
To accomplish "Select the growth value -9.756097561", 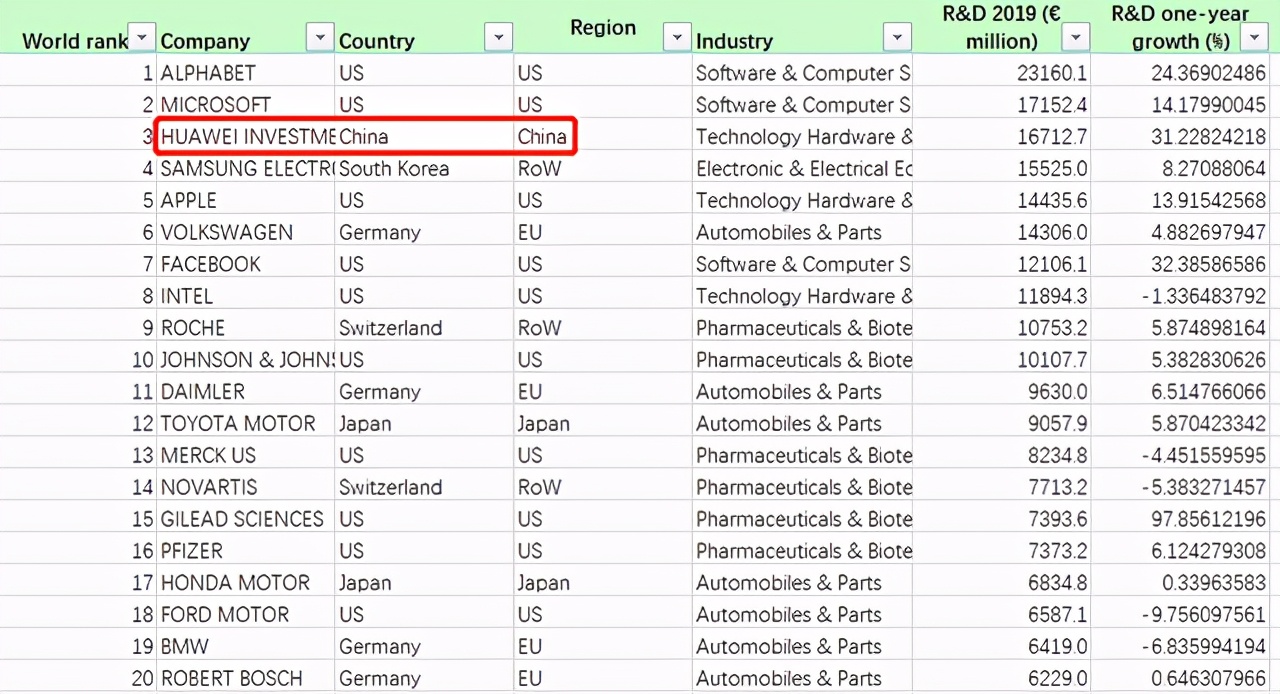I will [x=1181, y=615].
